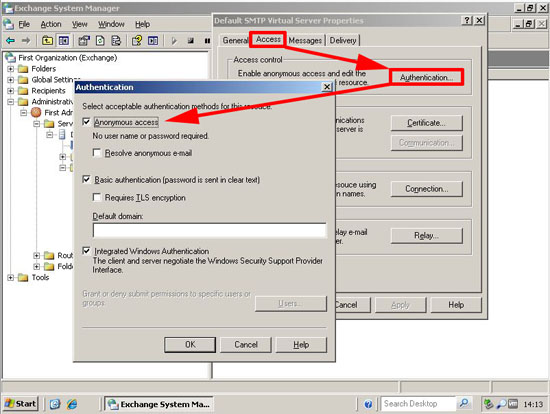Enable Requires TLS encryption checkbox
Image resolution: width=550 pixels, height=414 pixels.
click(x=97, y=198)
